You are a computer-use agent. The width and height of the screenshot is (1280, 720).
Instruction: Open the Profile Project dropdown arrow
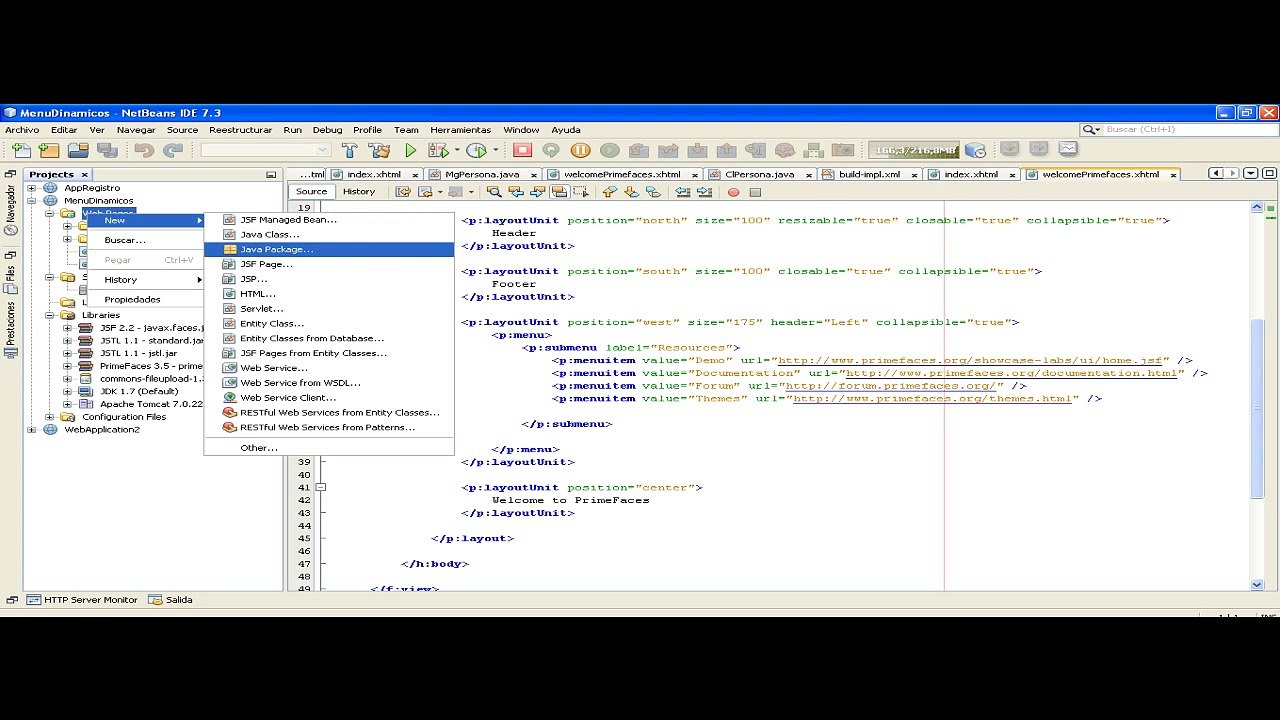pyautogui.click(x=495, y=150)
